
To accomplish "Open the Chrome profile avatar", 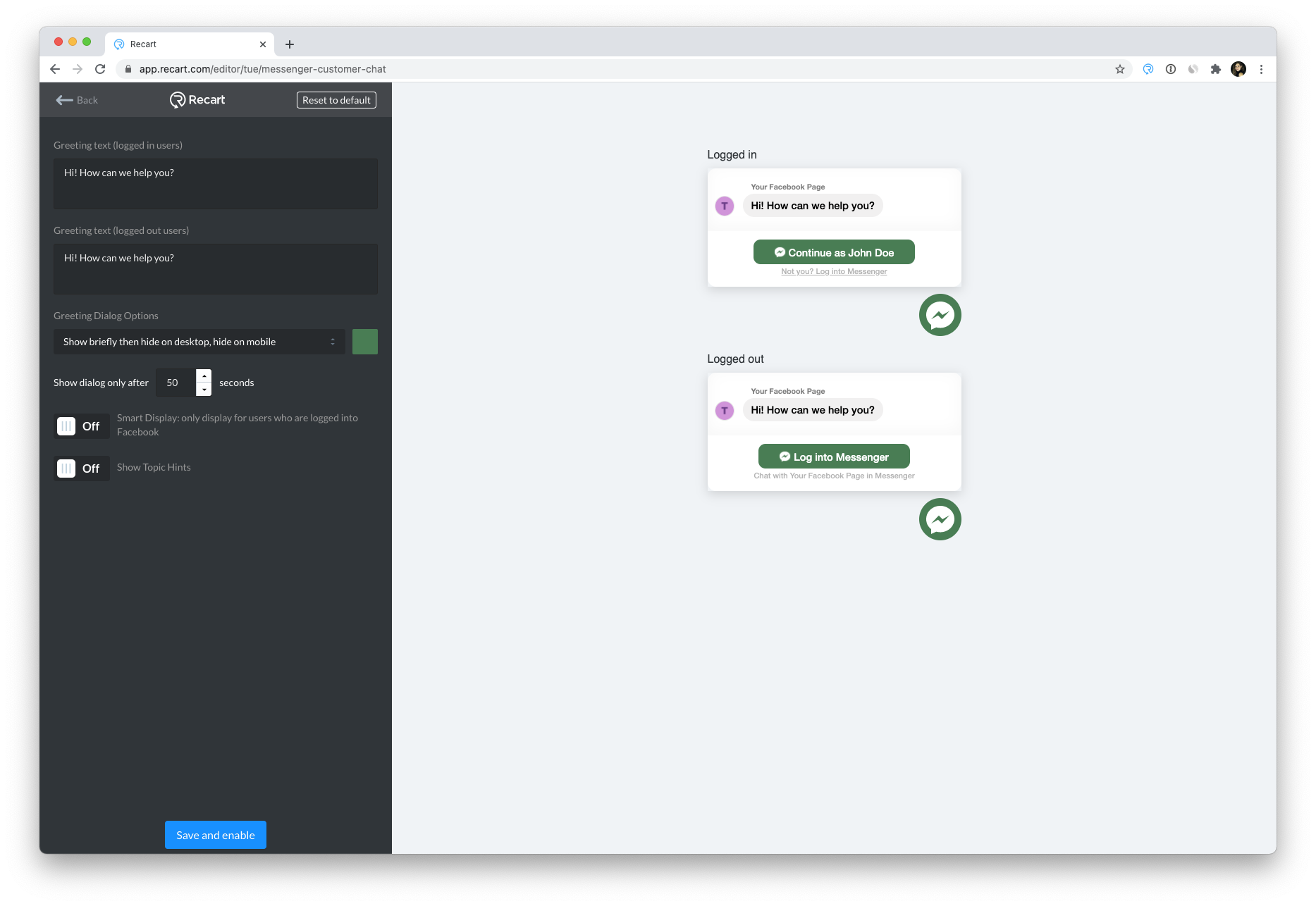I will tap(1238, 69).
